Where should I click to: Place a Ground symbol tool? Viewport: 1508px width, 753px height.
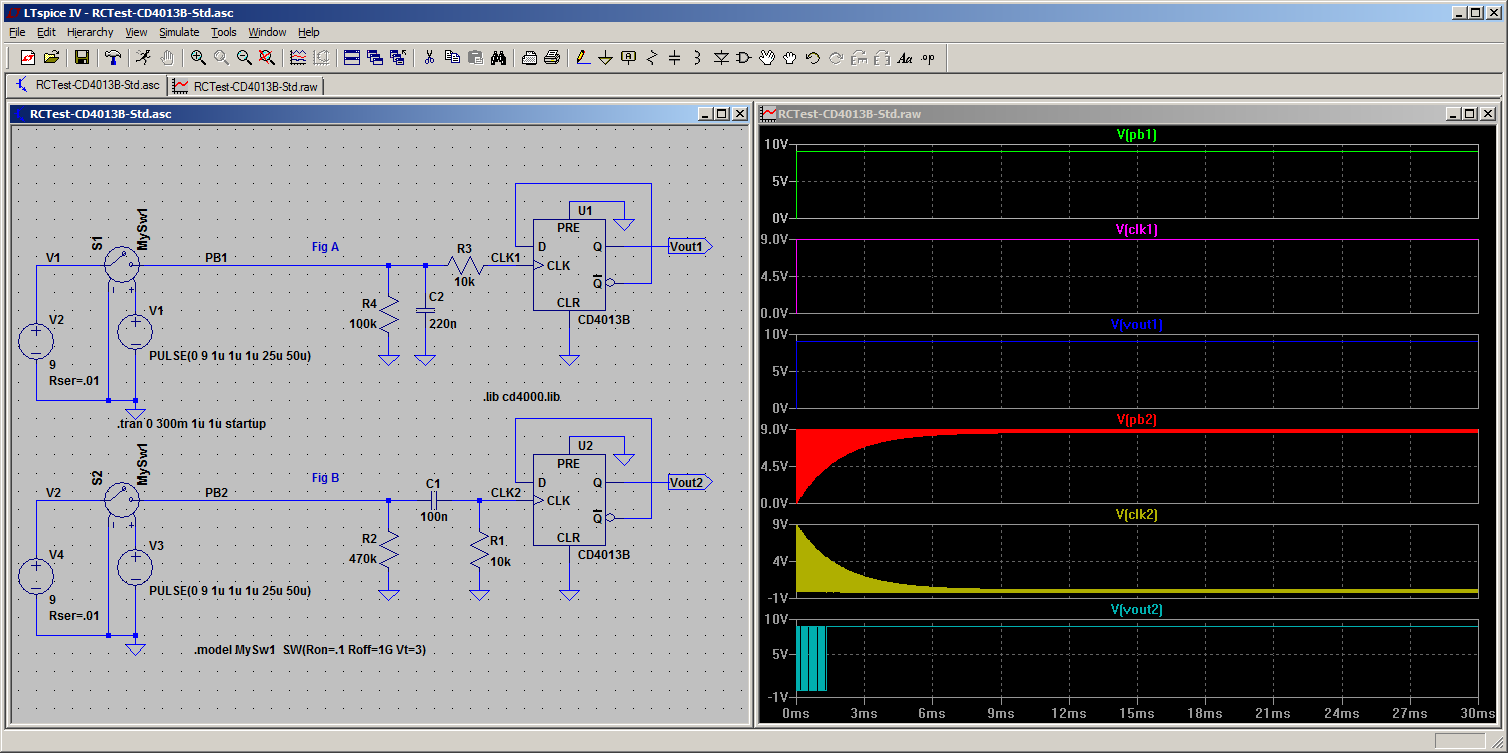click(606, 58)
